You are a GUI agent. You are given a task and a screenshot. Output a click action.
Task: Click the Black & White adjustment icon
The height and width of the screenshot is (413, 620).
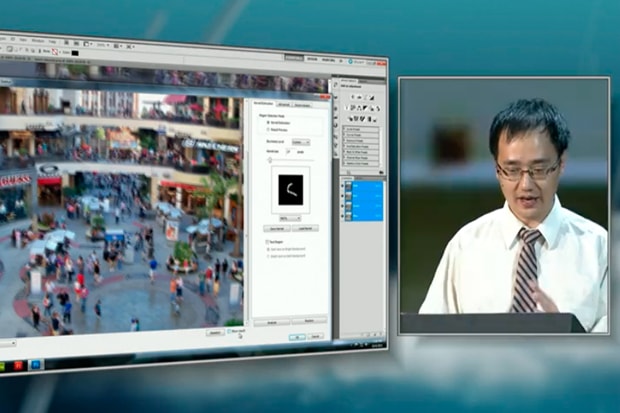(365, 108)
